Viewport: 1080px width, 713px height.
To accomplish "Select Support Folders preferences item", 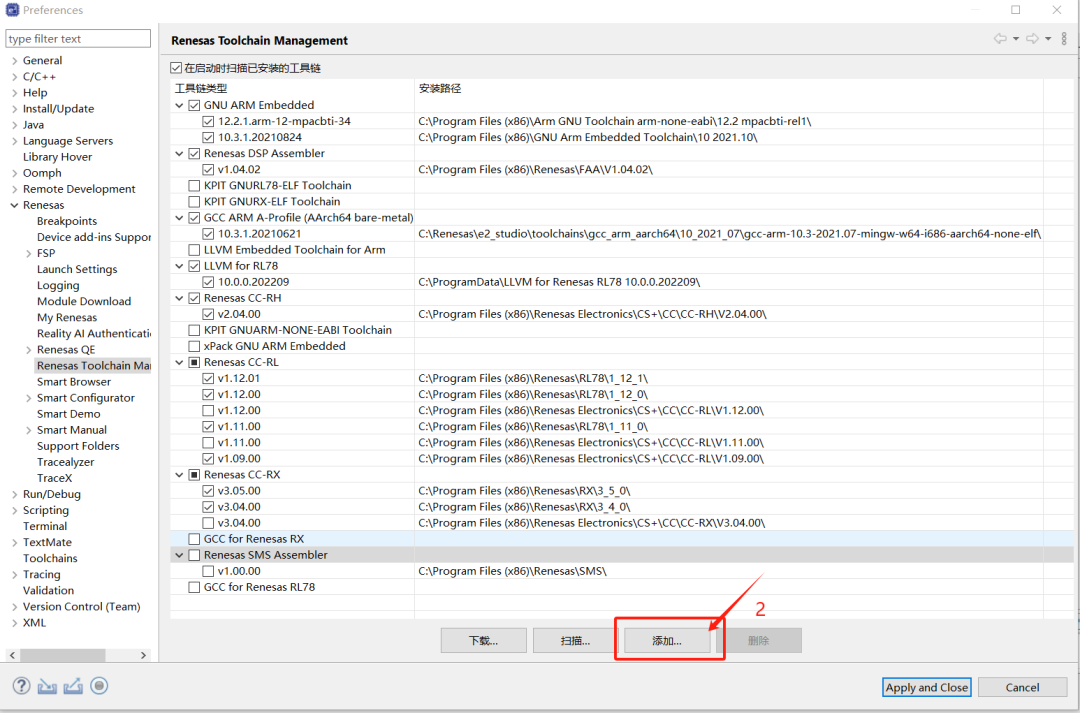I will pos(78,446).
